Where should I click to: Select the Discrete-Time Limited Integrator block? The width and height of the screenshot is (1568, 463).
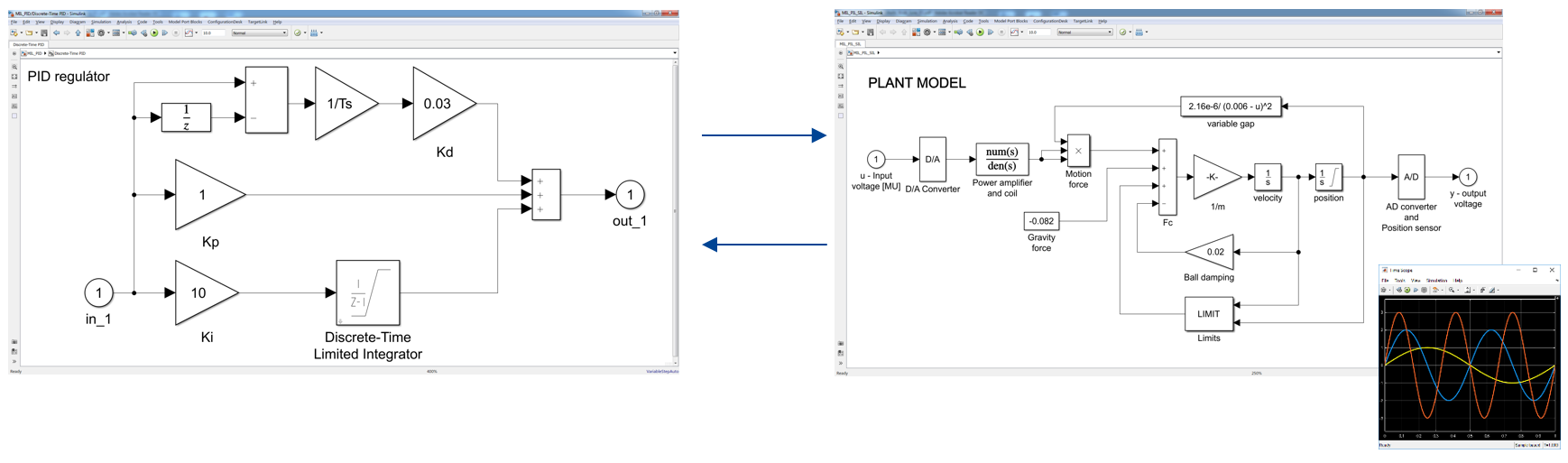[x=367, y=292]
